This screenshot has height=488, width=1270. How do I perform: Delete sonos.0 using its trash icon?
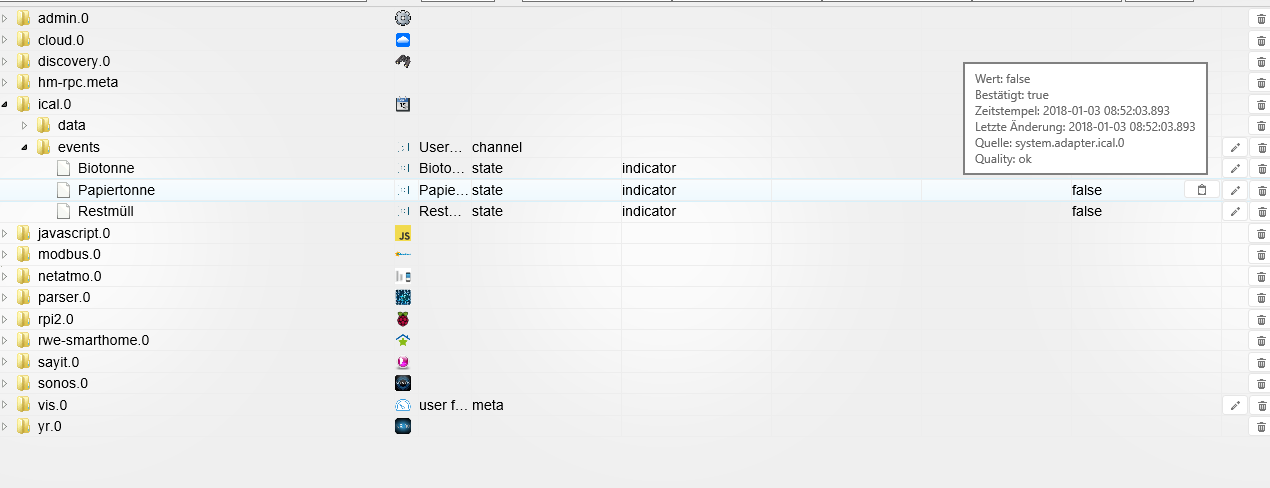coord(1261,383)
